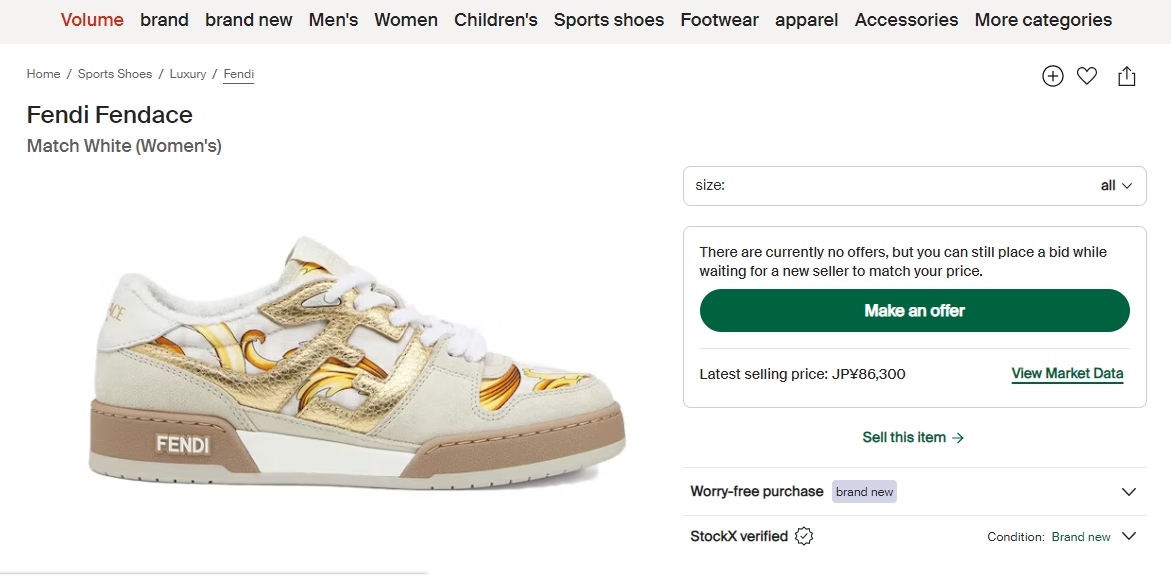This screenshot has height=575, width=1171.
Task: Open the size dropdown
Action: tap(914, 186)
